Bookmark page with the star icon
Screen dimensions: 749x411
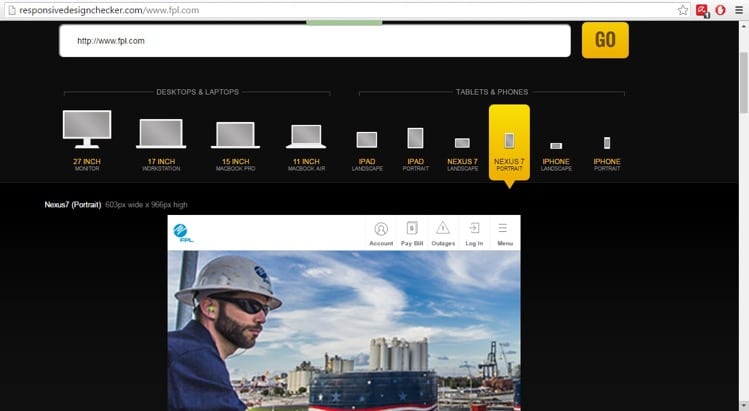coord(683,9)
